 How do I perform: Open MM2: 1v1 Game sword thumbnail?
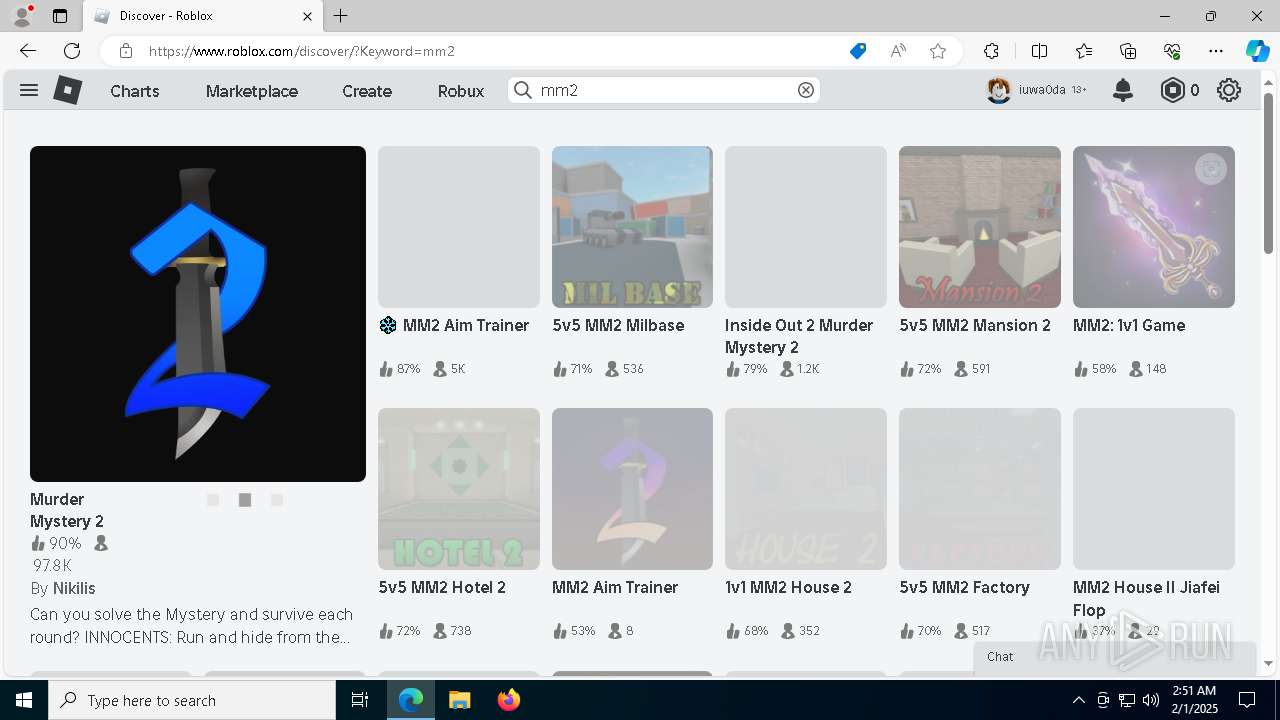click(x=1154, y=227)
